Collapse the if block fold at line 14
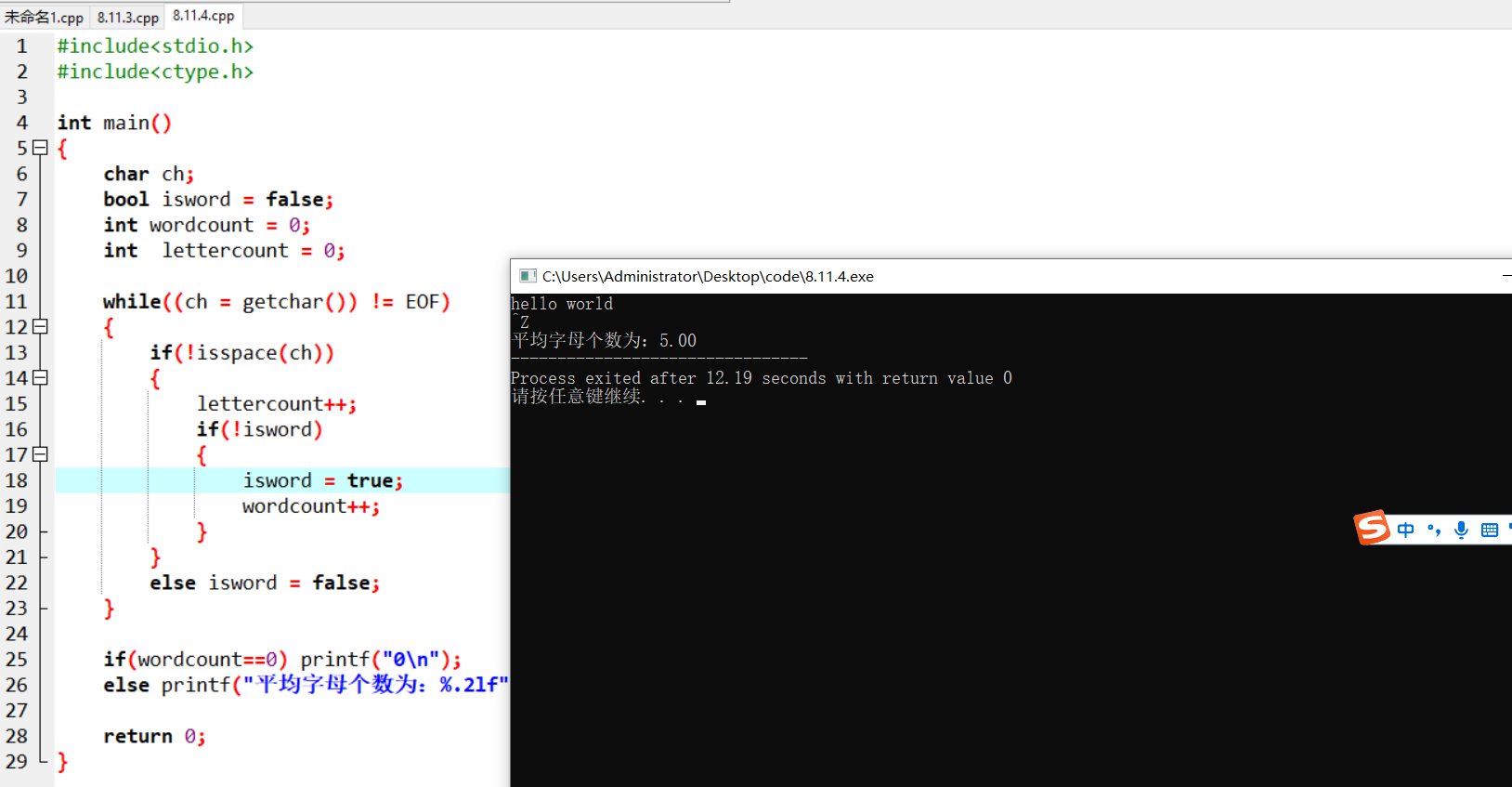Screen dimensions: 1512x787 tap(40, 377)
